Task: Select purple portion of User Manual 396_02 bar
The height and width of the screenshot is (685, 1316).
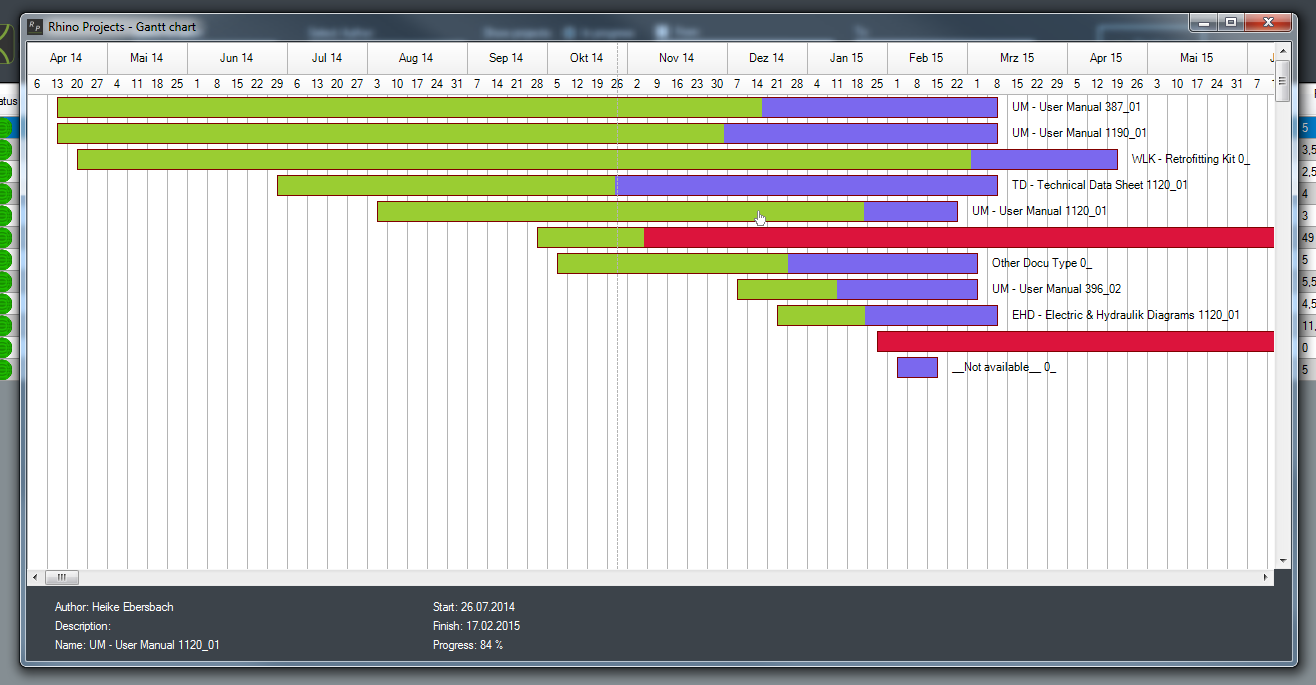Action: coord(906,289)
